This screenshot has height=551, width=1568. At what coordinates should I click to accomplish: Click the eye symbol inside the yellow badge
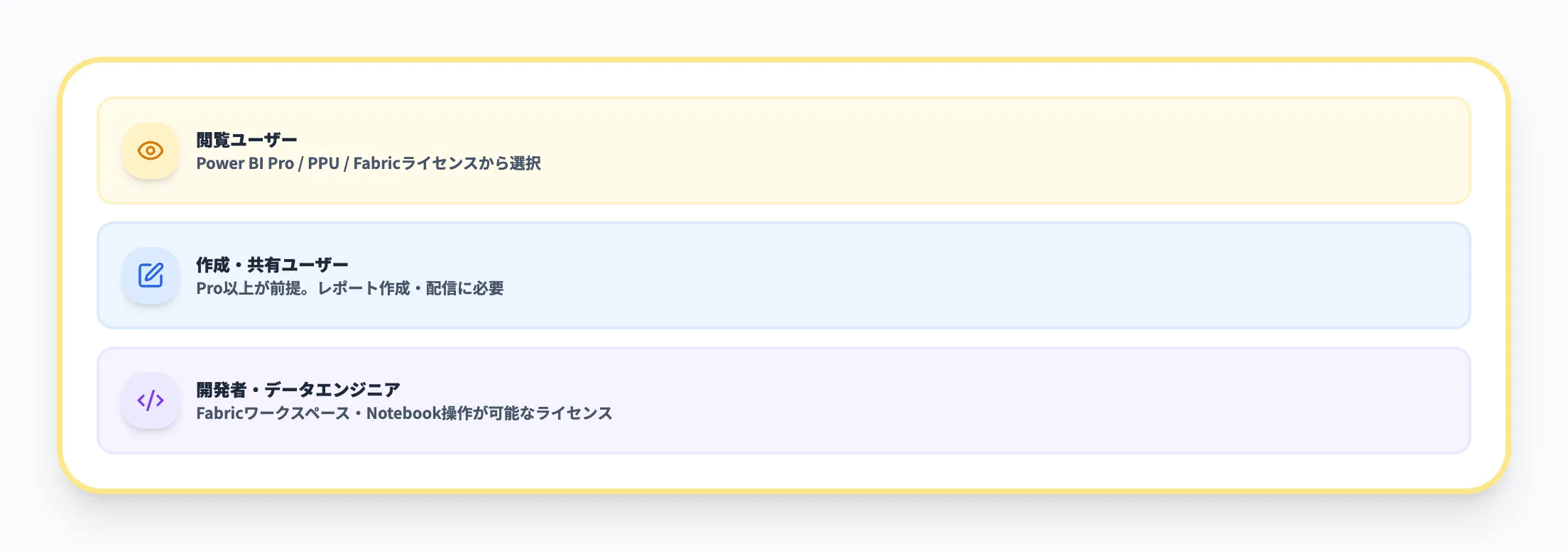pos(149,151)
